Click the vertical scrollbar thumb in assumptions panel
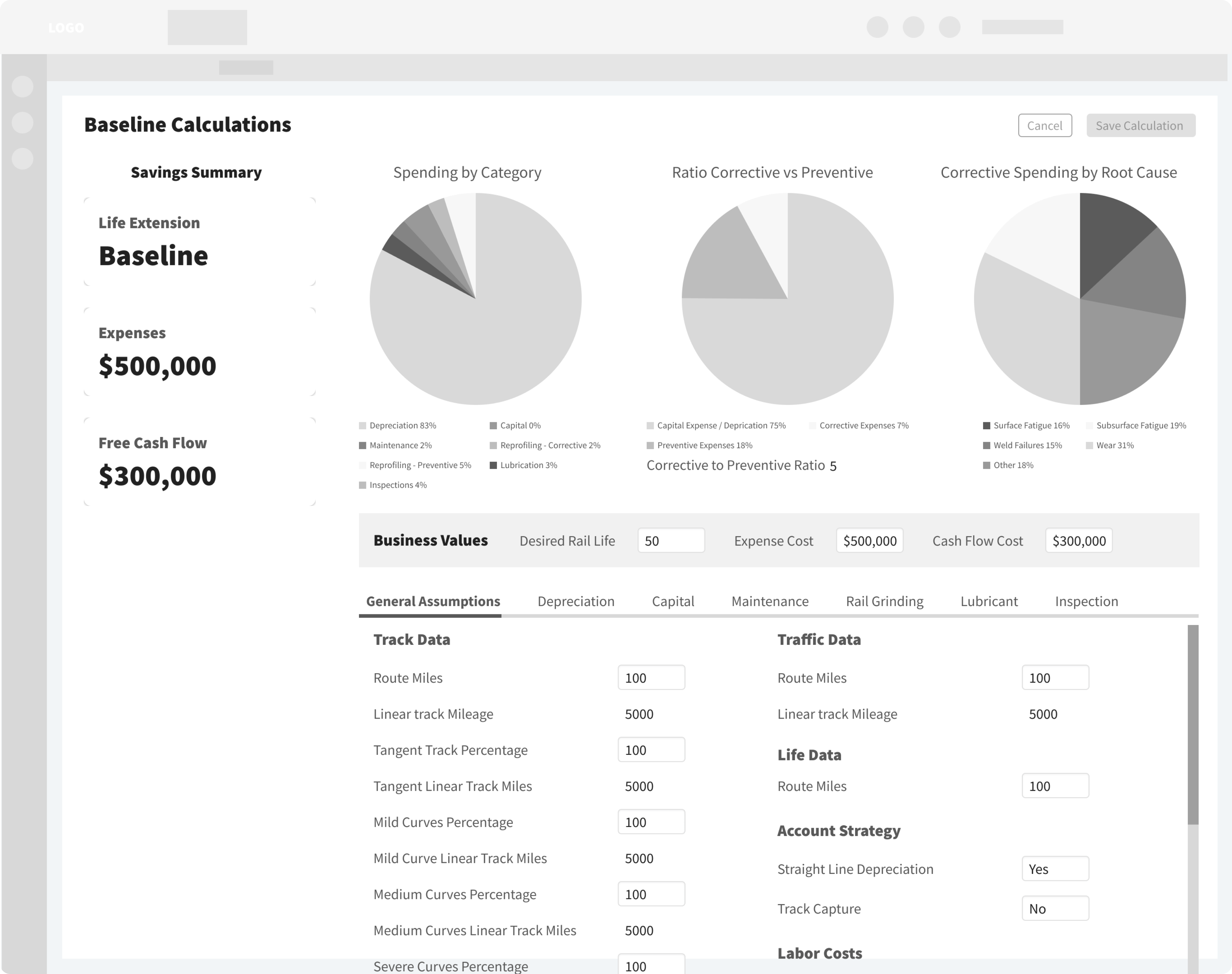This screenshot has height=974, width=1232. (x=1193, y=724)
